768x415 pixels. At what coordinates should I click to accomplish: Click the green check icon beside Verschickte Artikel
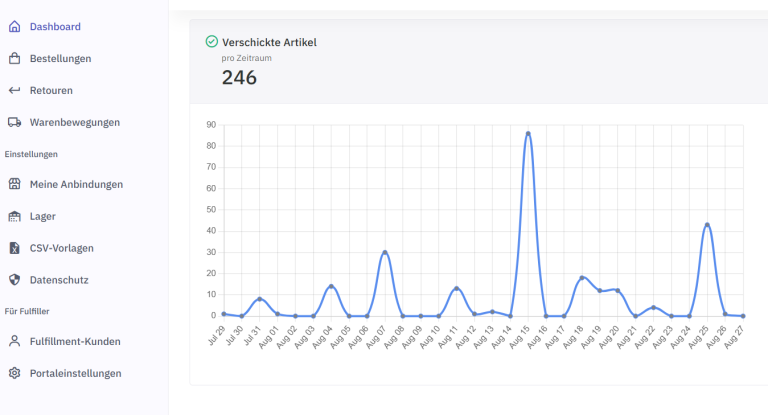pos(211,42)
